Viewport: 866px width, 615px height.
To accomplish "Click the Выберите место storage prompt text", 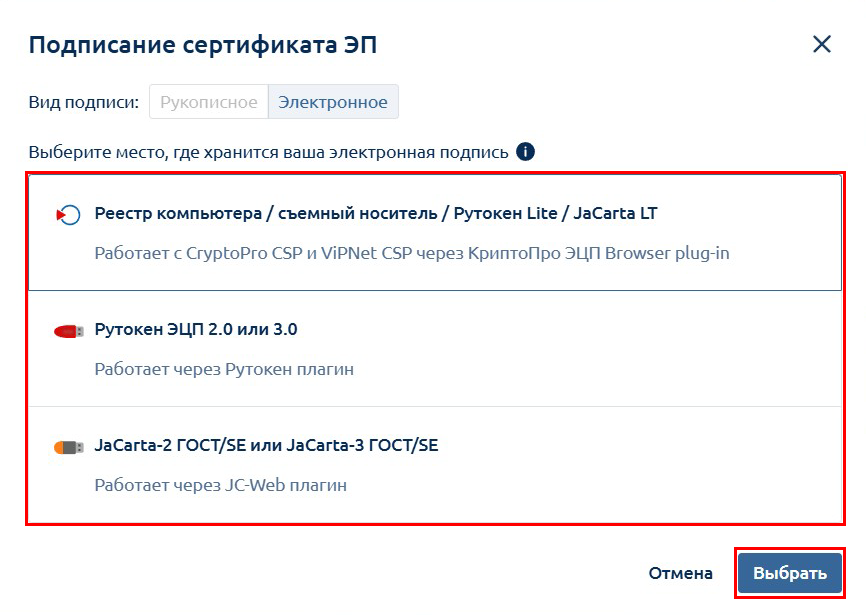I will point(268,152).
